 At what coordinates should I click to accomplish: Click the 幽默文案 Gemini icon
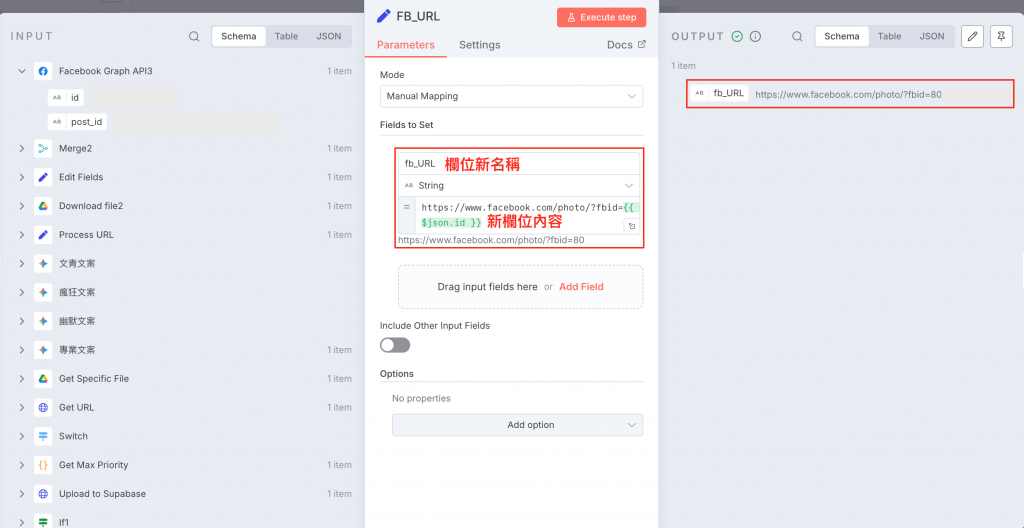tap(43, 321)
